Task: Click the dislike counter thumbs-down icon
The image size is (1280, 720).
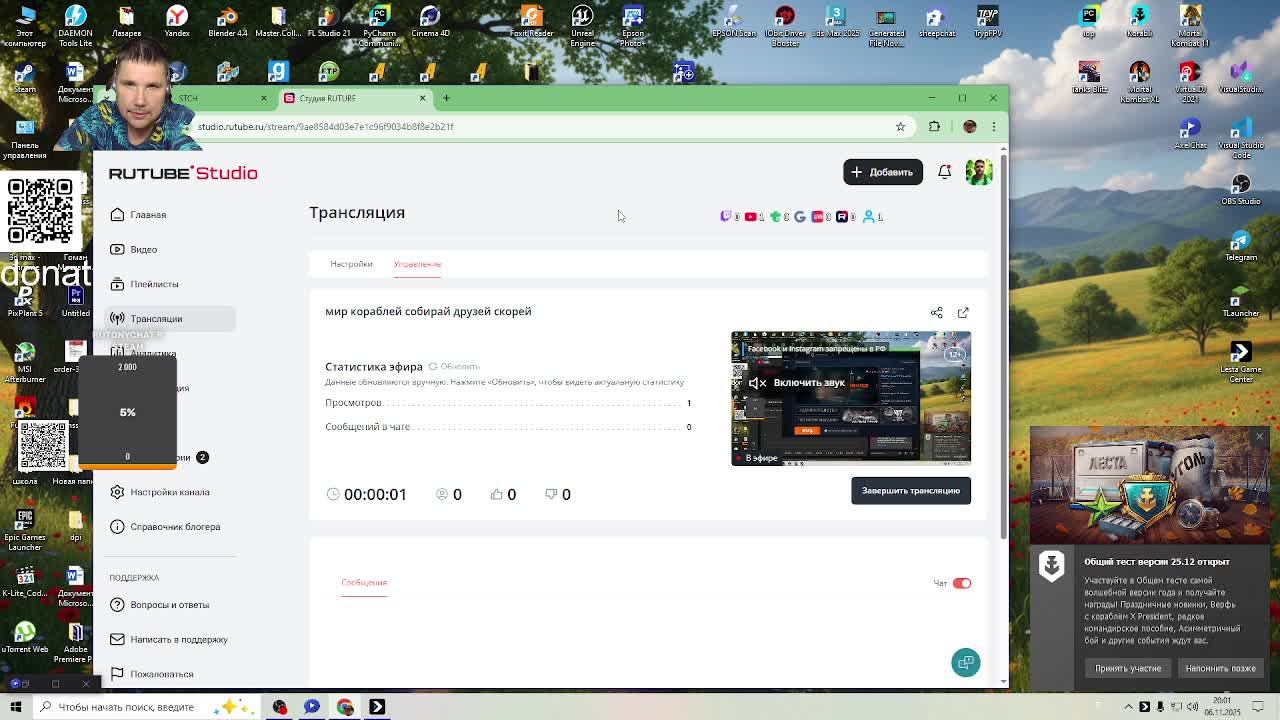Action: pyautogui.click(x=551, y=494)
